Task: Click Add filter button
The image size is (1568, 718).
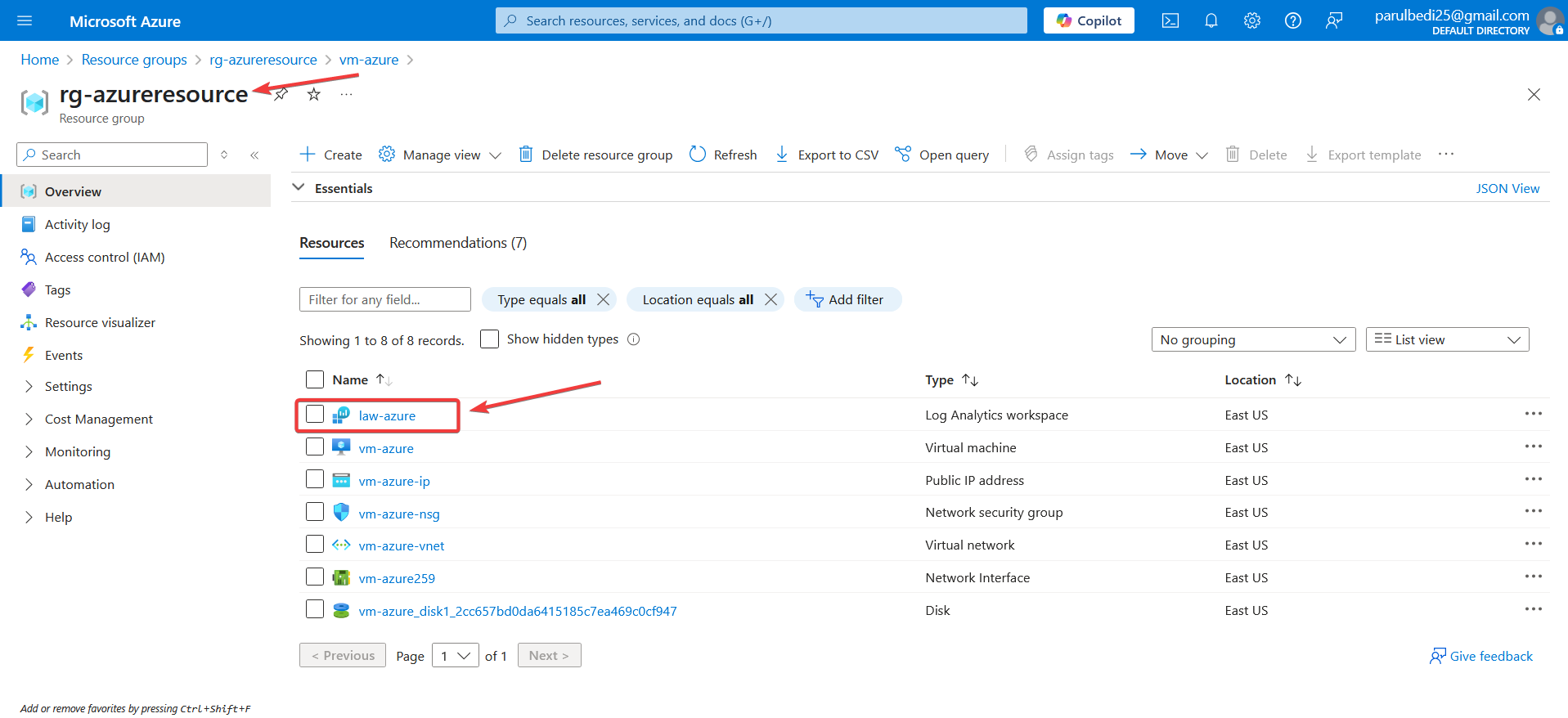Action: [847, 299]
